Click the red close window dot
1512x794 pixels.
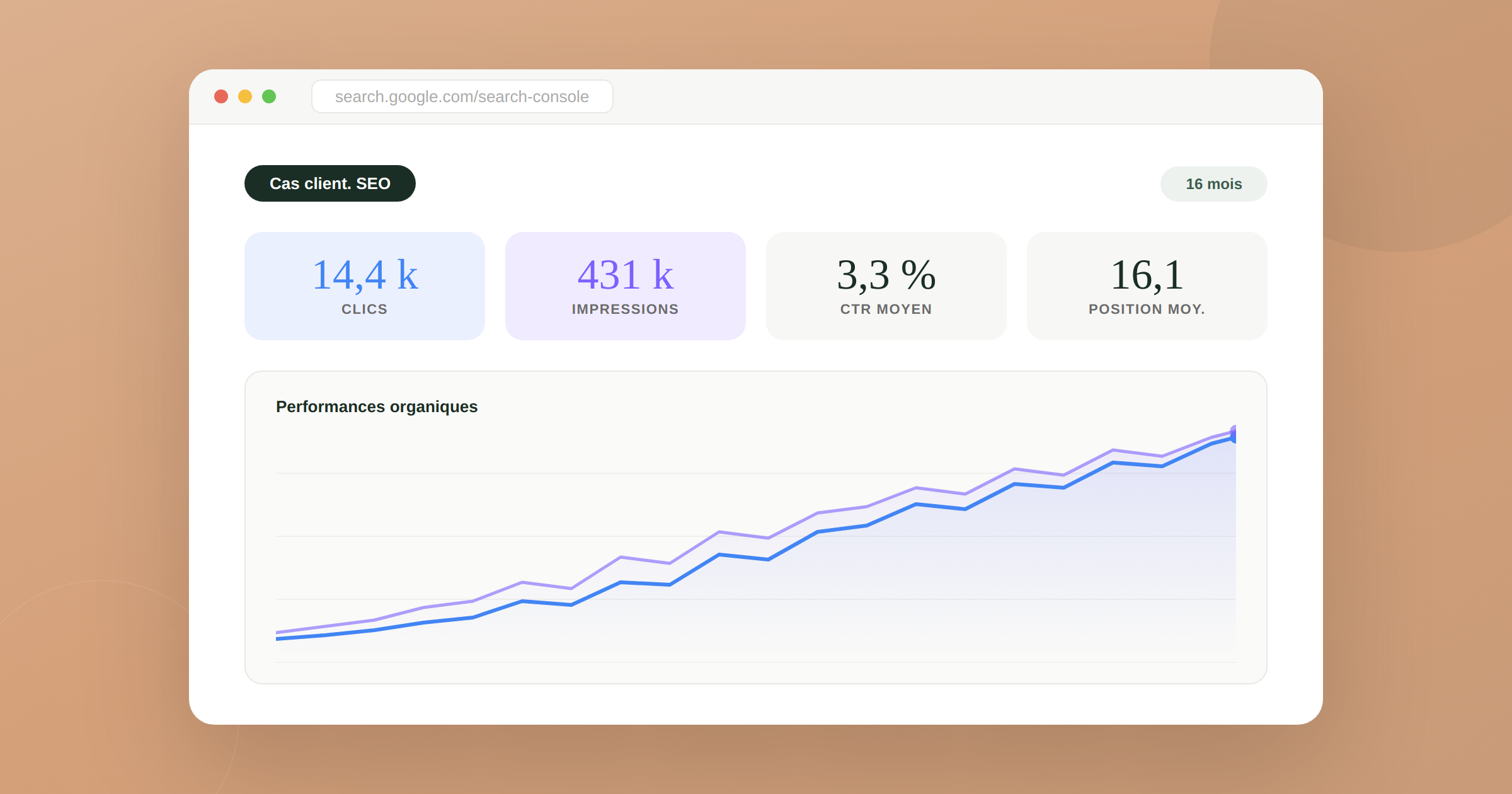(221, 96)
